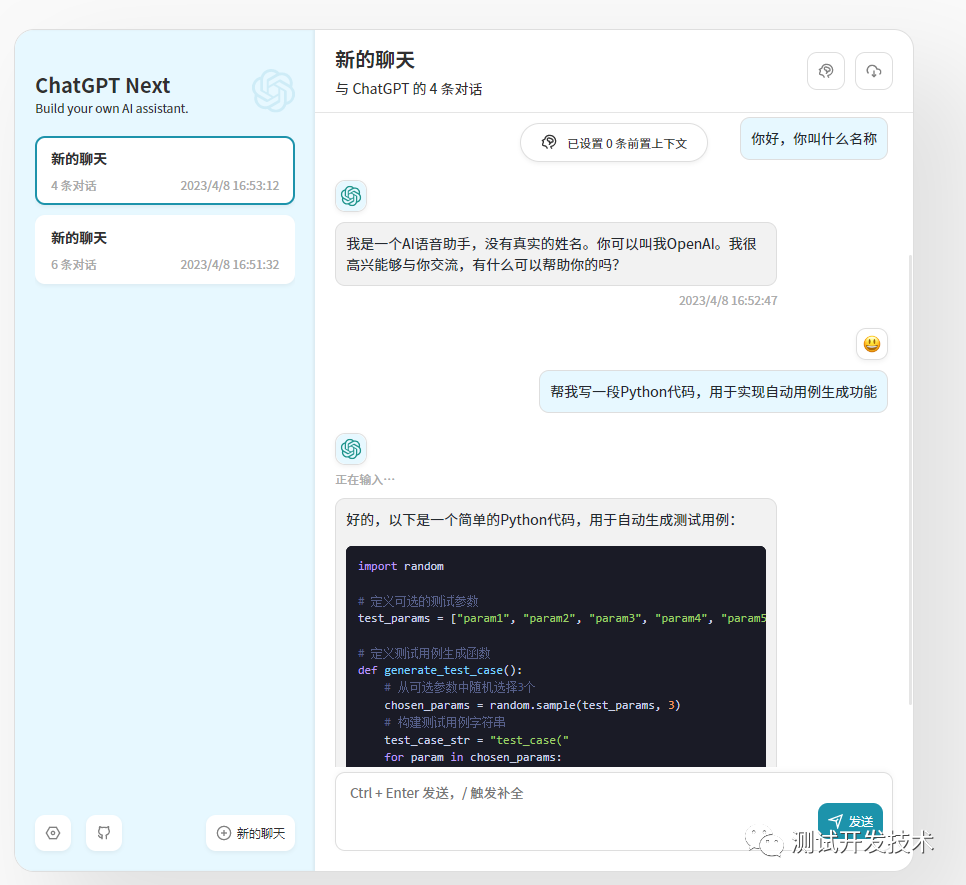Click the plus icon in 新的聊天 button
The height and width of the screenshot is (885, 966).
tap(222, 833)
